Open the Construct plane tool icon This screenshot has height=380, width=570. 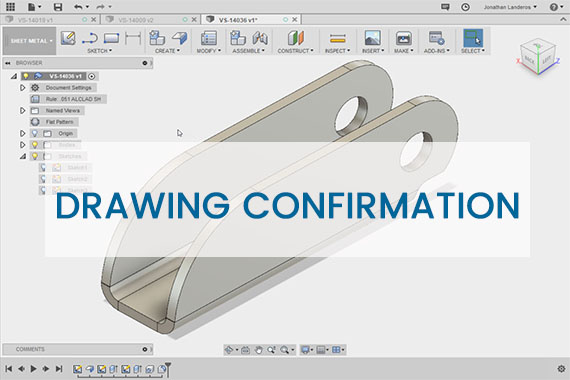click(295, 38)
